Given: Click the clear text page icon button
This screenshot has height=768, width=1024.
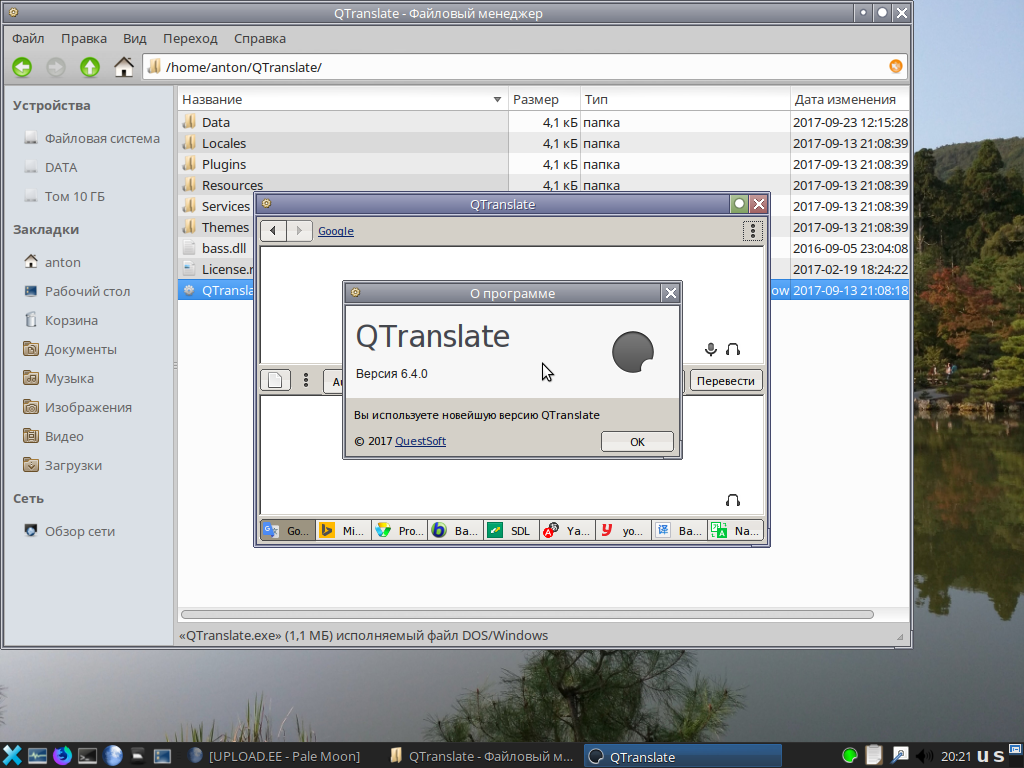Looking at the screenshot, I should coord(275,380).
